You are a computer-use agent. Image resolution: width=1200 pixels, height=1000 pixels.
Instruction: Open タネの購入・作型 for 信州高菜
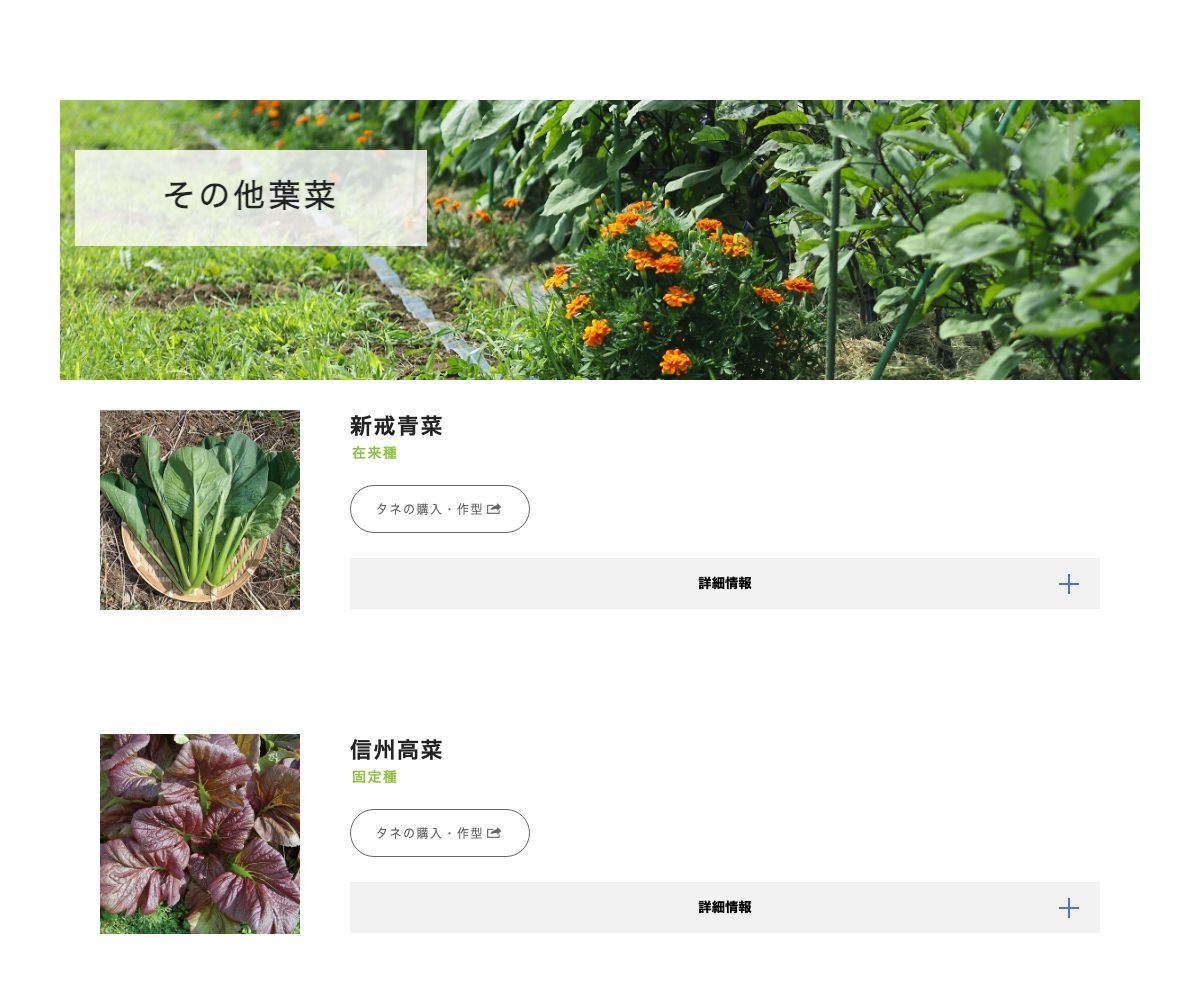[439, 832]
